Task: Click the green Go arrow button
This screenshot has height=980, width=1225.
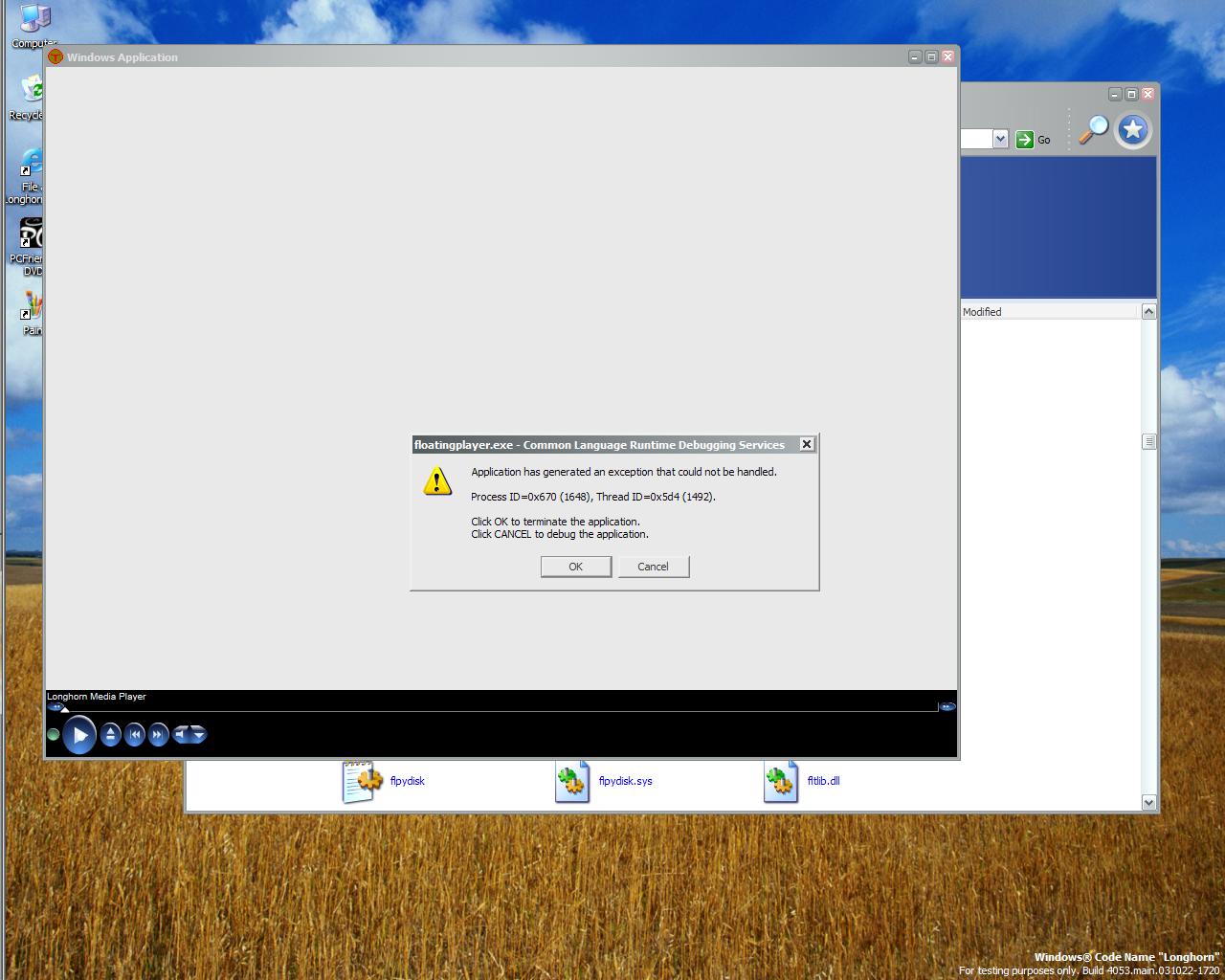Action: coord(1024,140)
